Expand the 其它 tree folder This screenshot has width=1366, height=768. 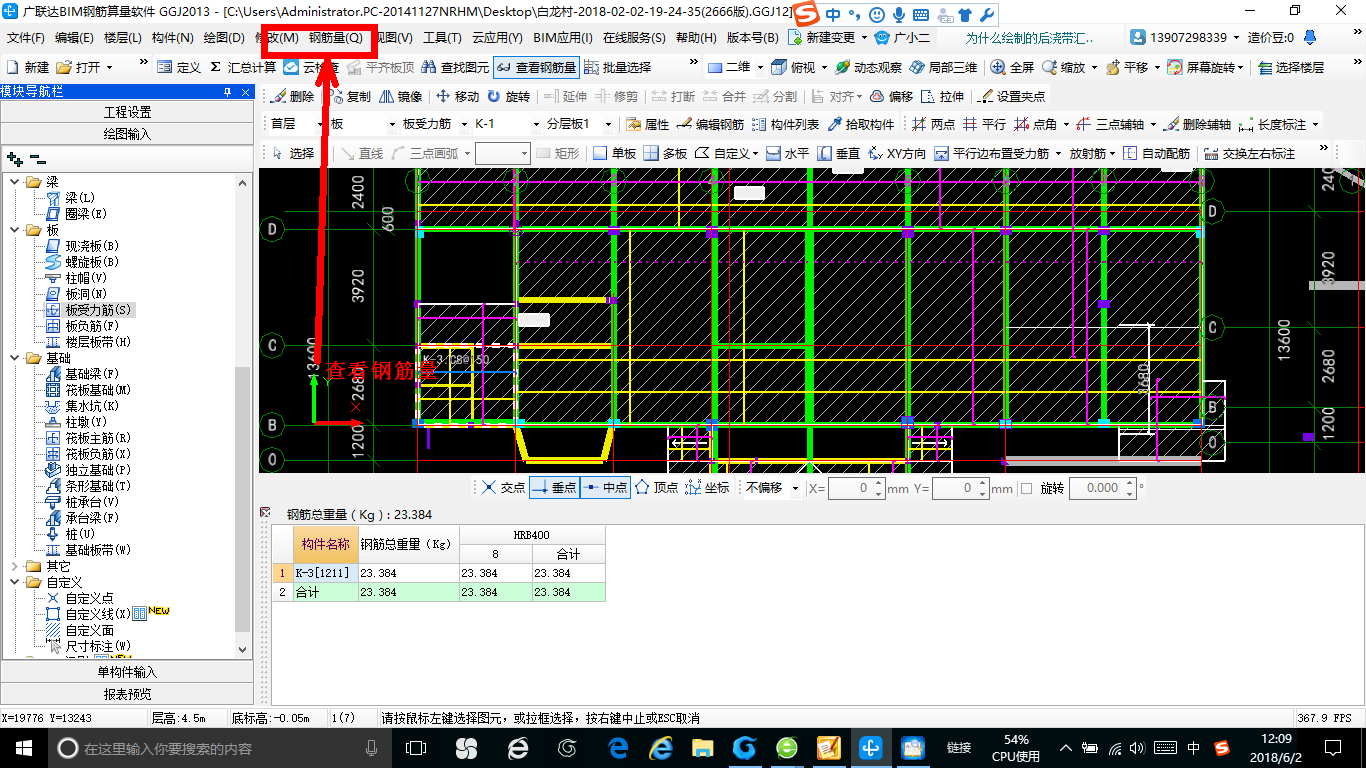click(15, 566)
